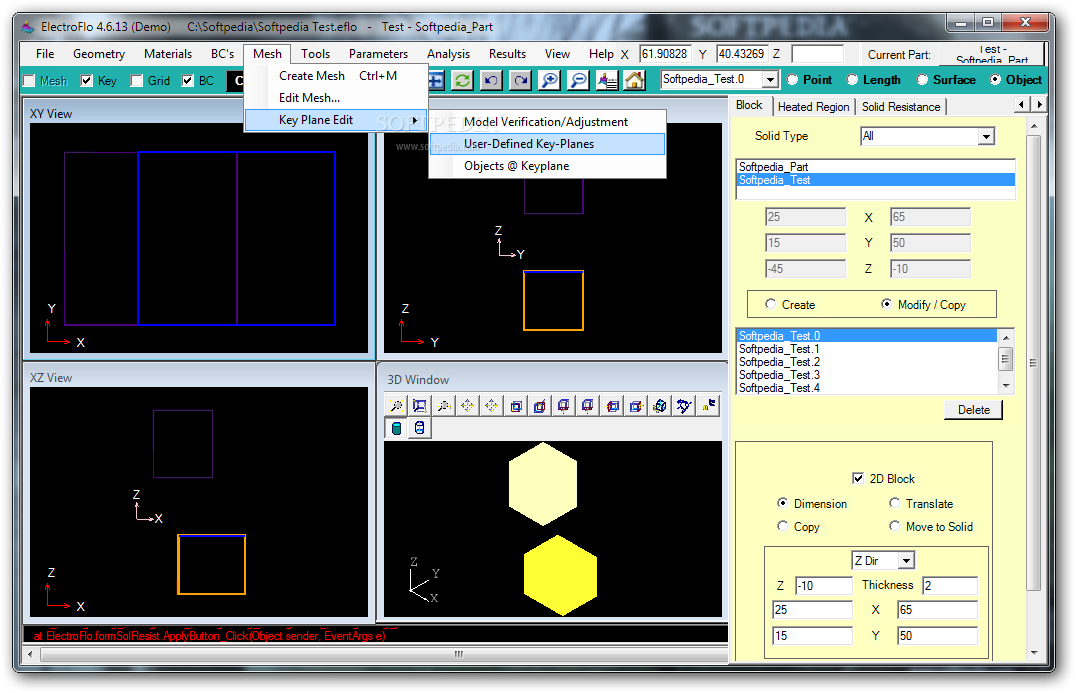The width and height of the screenshot is (1076, 693).
Task: Select Edit Mesh... from the Mesh menu
Action: 336,98
